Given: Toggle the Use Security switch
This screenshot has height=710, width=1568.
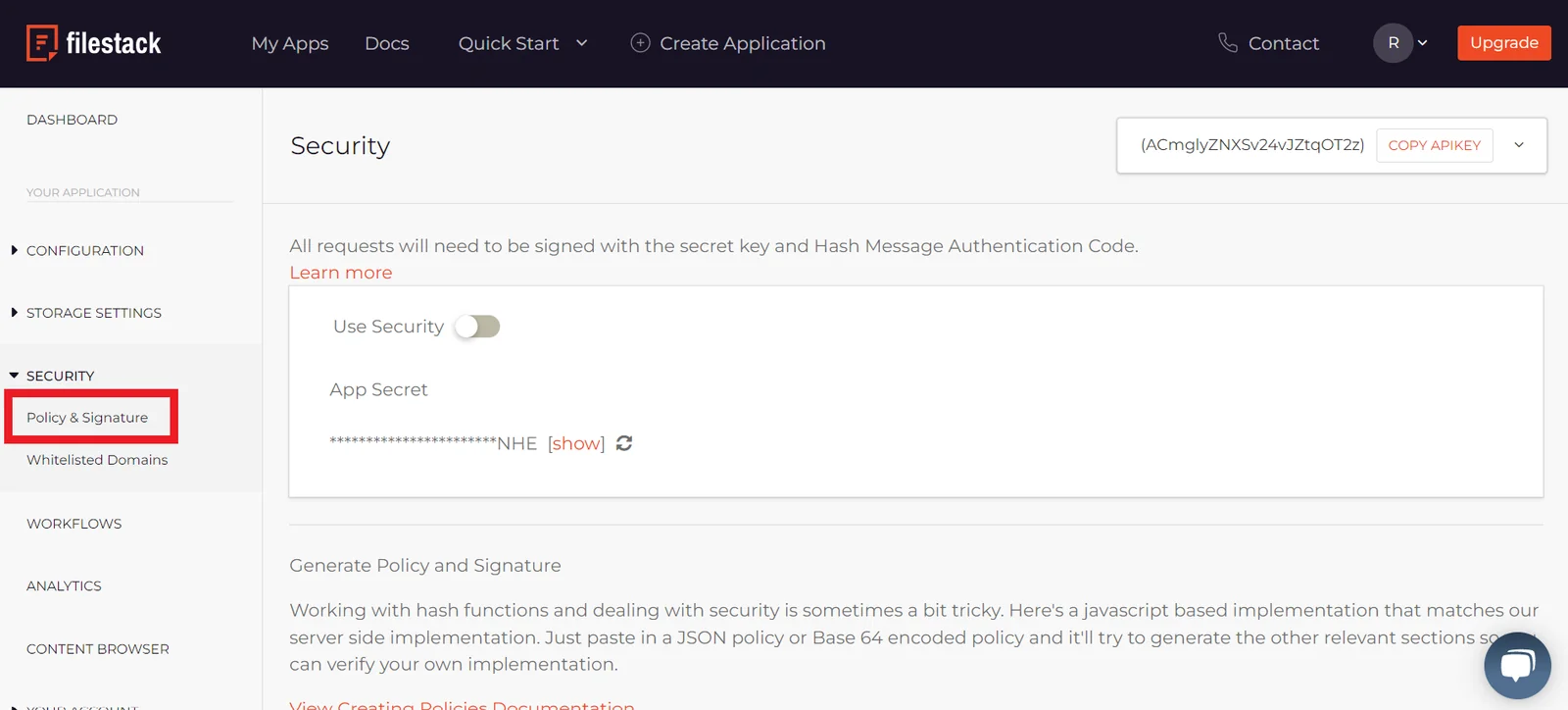Looking at the screenshot, I should pyautogui.click(x=477, y=327).
